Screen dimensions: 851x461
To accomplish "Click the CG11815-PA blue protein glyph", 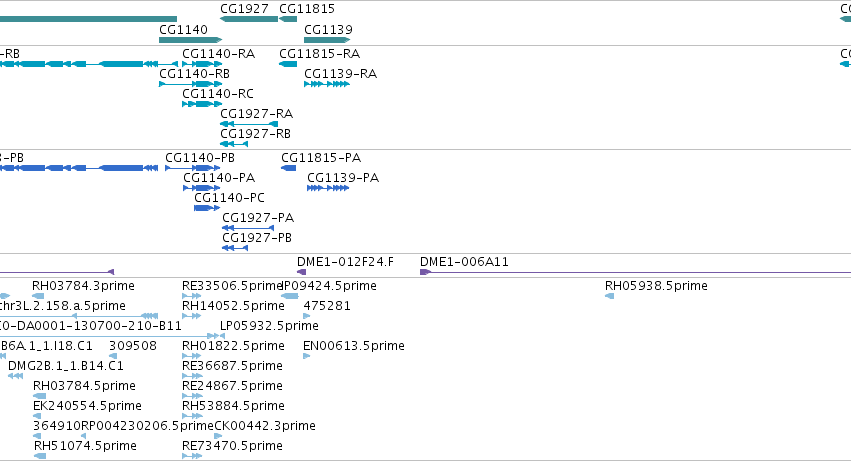I will pos(289,168).
